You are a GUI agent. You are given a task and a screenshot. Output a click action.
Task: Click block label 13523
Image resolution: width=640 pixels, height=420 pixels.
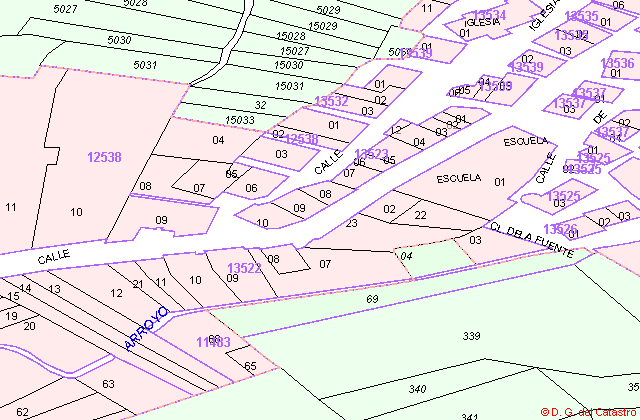371,154
